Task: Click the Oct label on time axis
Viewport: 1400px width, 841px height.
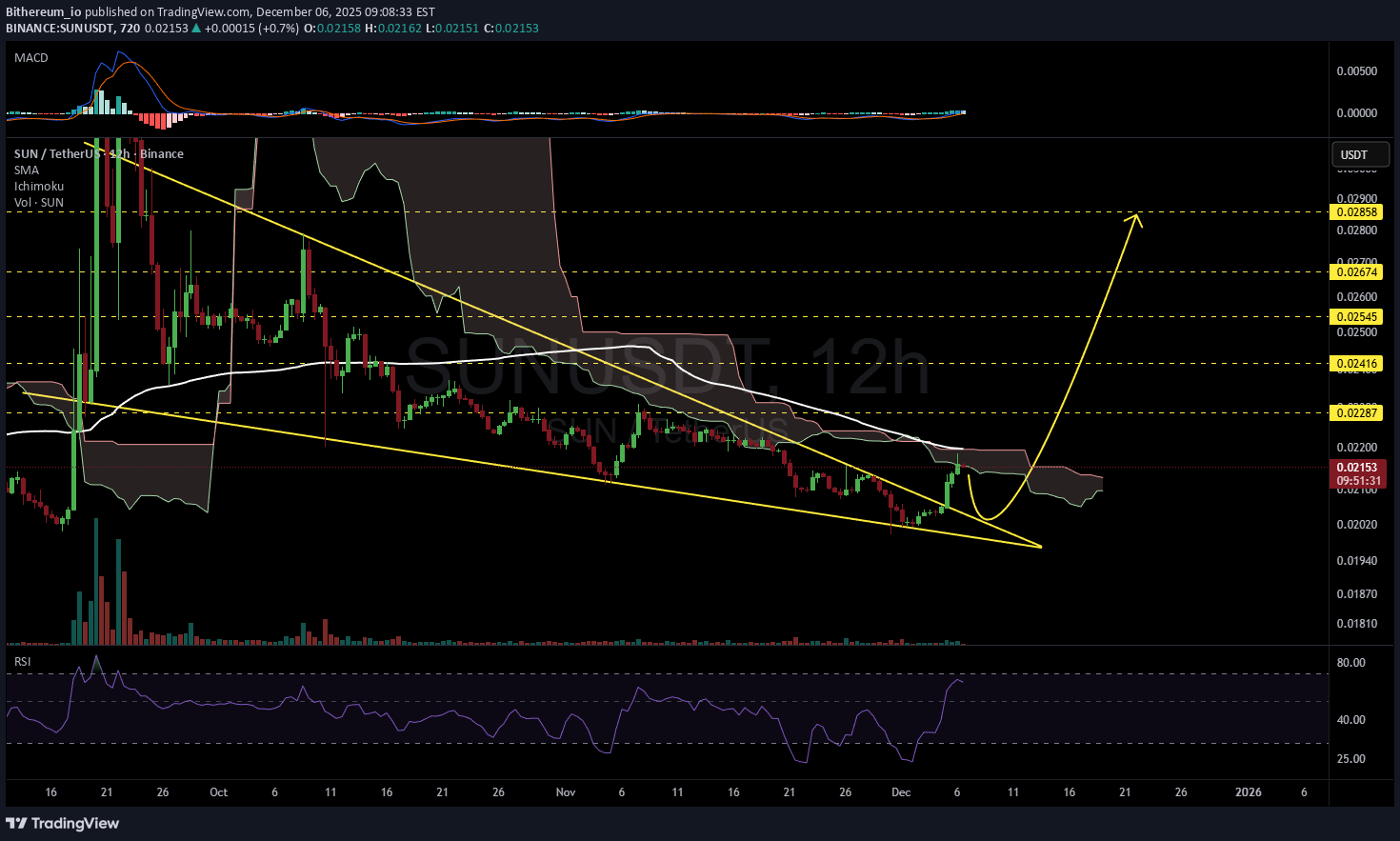Action: click(218, 792)
